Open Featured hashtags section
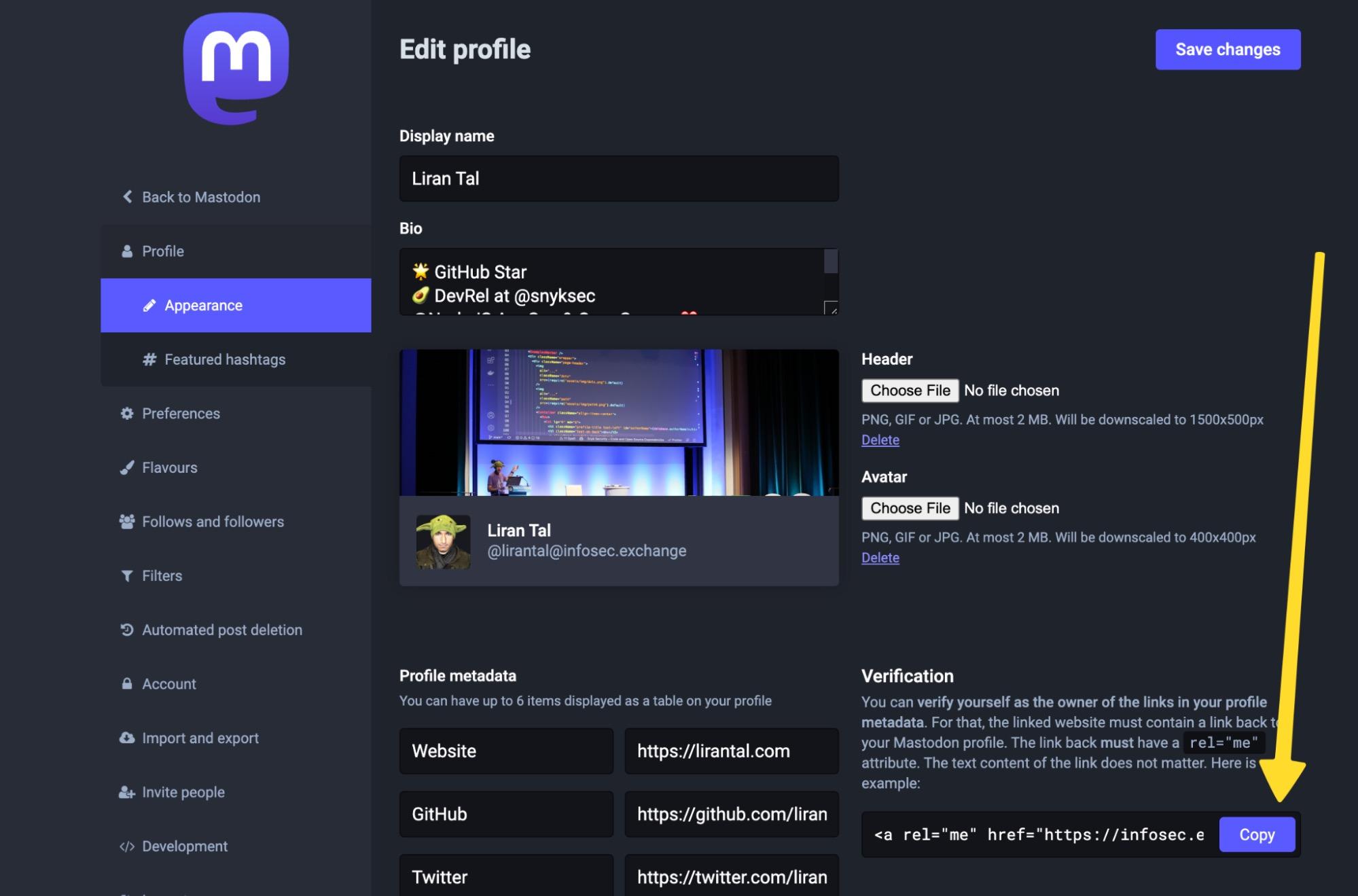 pos(224,359)
